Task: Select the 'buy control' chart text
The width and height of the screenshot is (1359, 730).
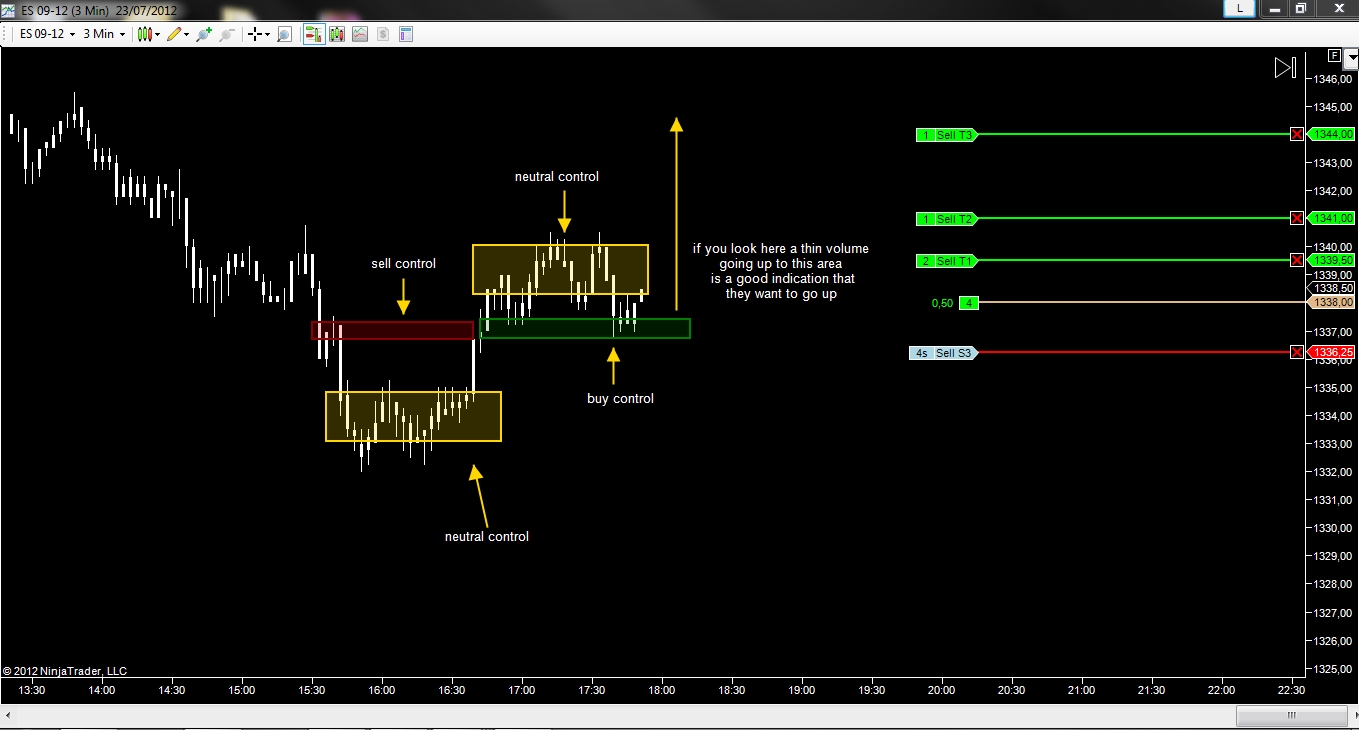Action: point(620,399)
